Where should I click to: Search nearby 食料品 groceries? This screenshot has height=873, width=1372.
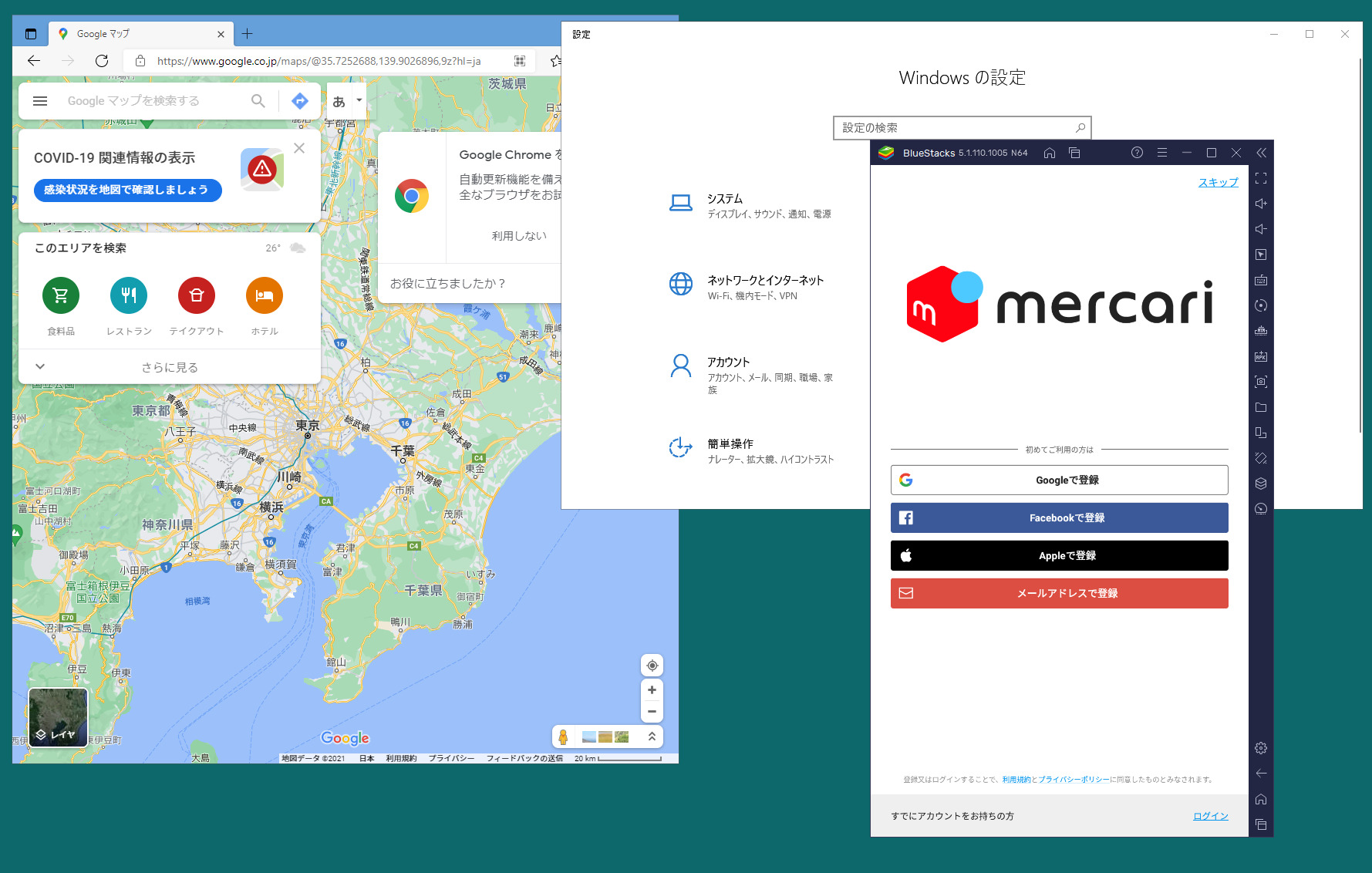61,306
